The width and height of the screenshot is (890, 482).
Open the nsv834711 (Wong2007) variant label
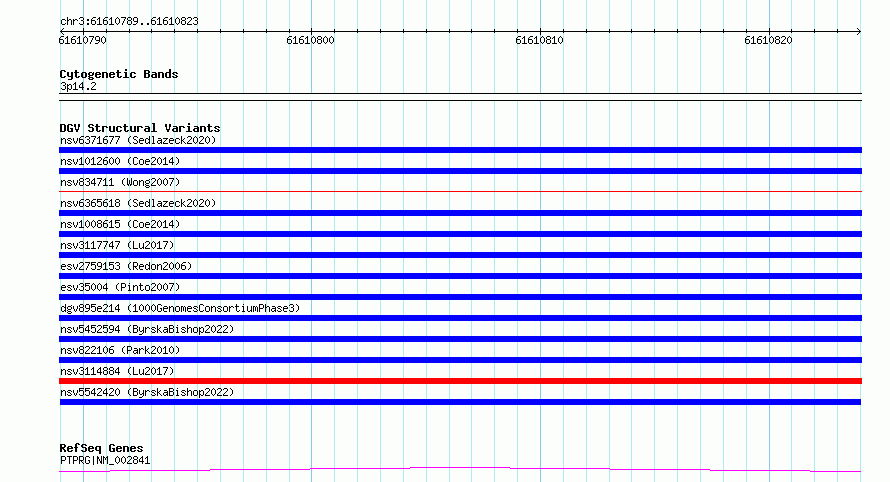click(x=120, y=182)
